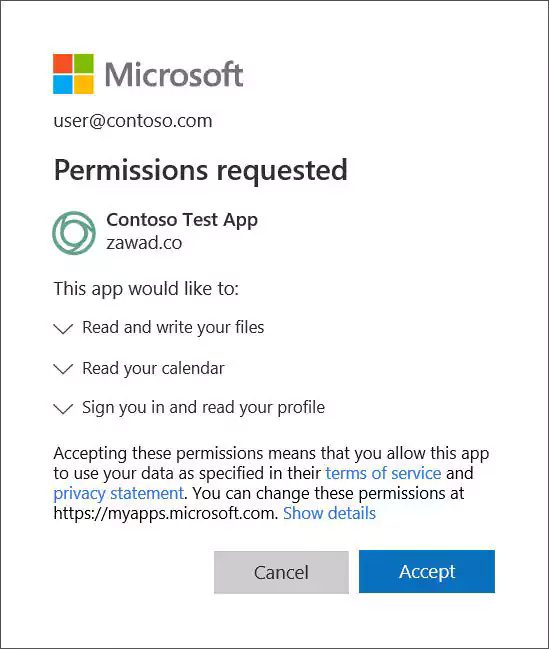Click the Microsoft four-square logo

(73, 74)
